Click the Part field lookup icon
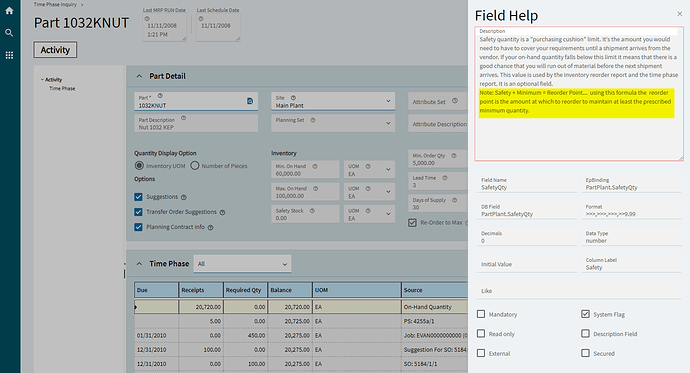690x373 pixels. (x=250, y=101)
